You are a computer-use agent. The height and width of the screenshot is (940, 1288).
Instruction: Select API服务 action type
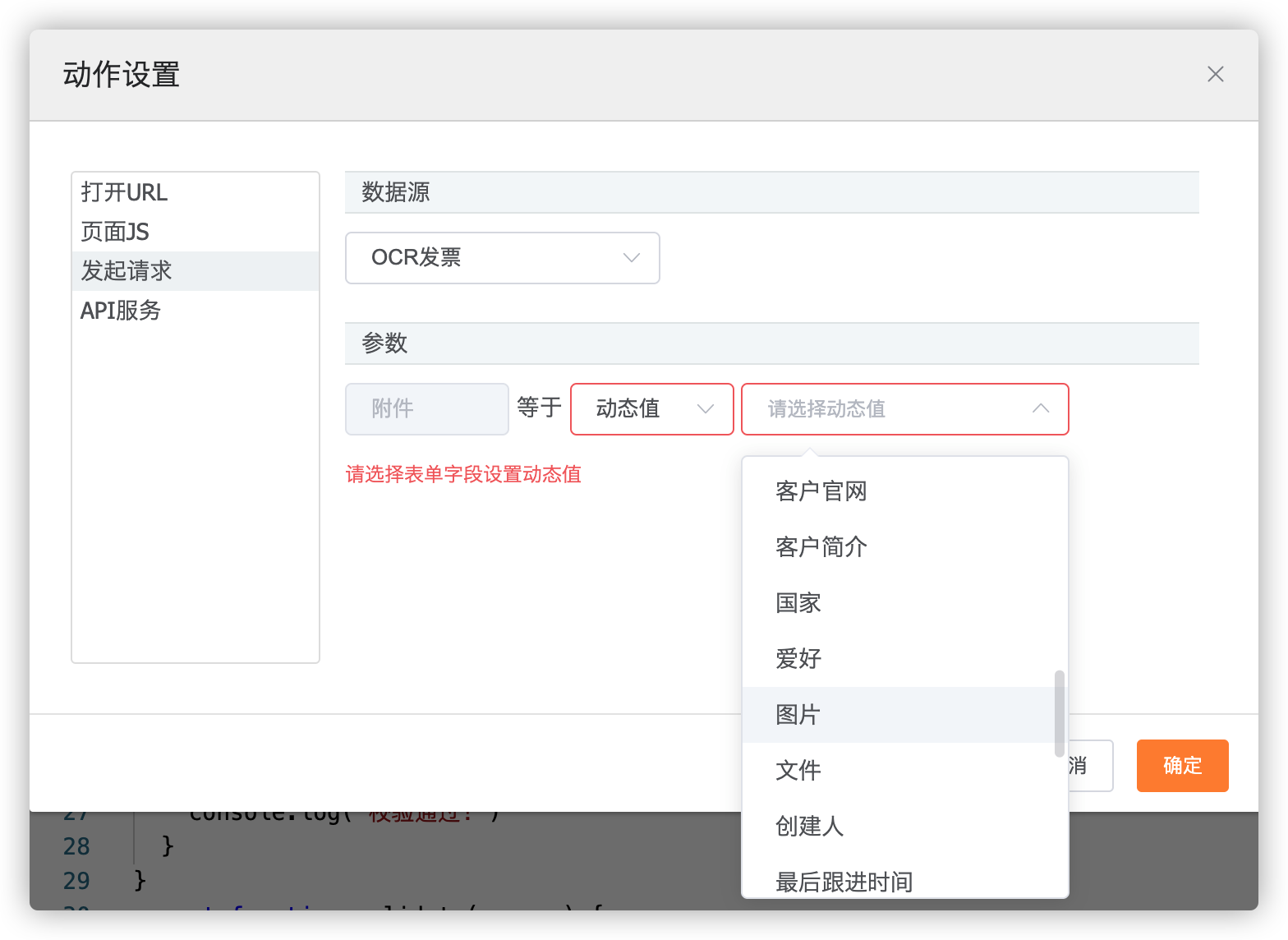pyautogui.click(x=121, y=311)
